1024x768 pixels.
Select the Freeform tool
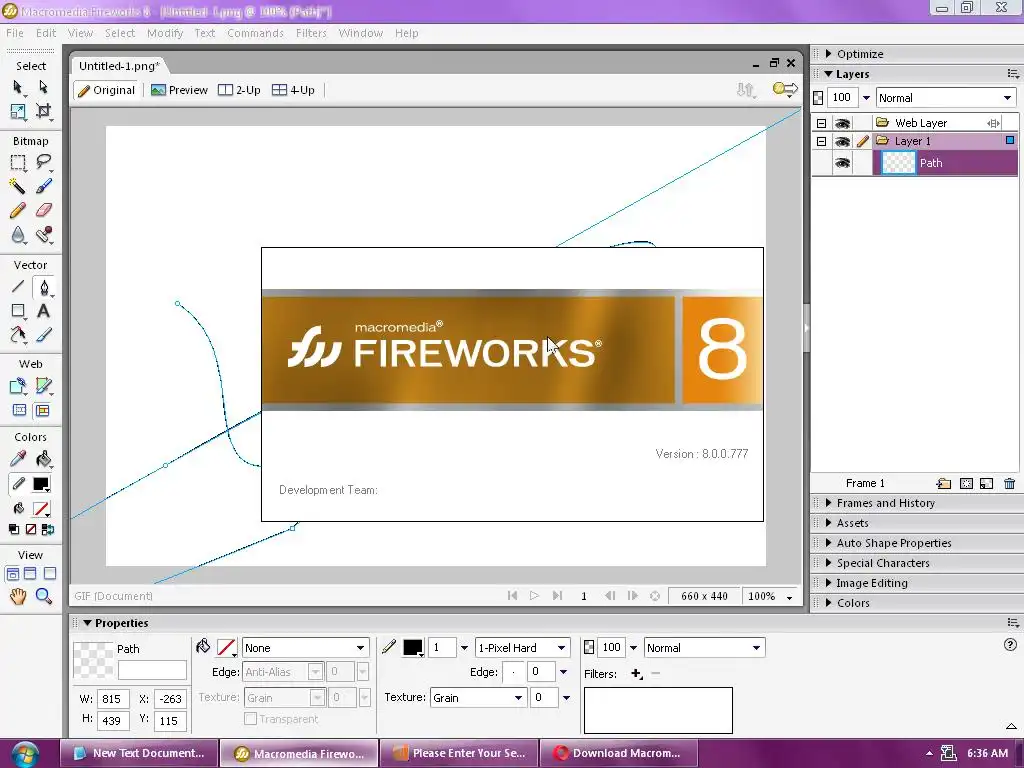tap(18, 335)
